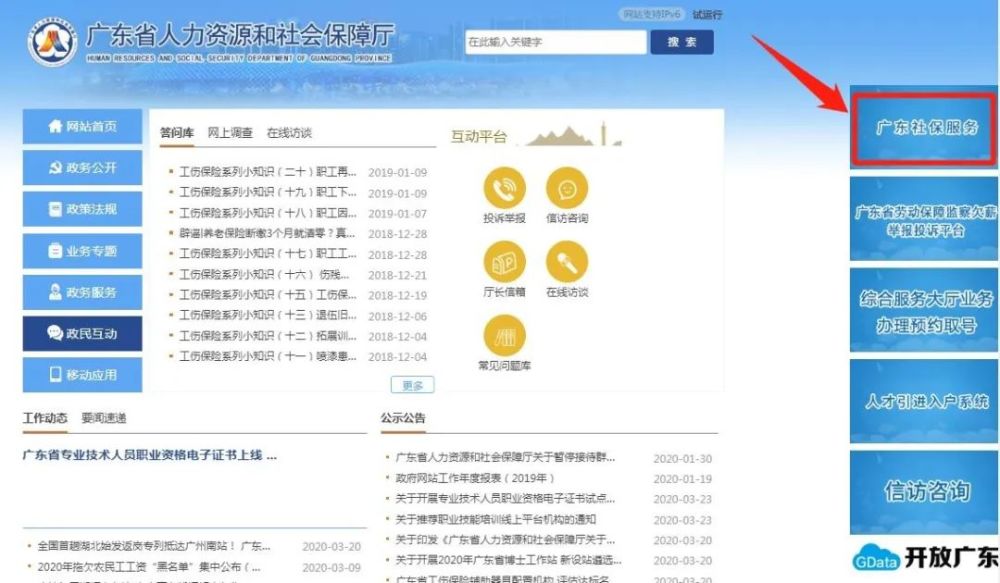The height and width of the screenshot is (583, 1000).
Task: Click the 搜索 search button
Action: [682, 42]
